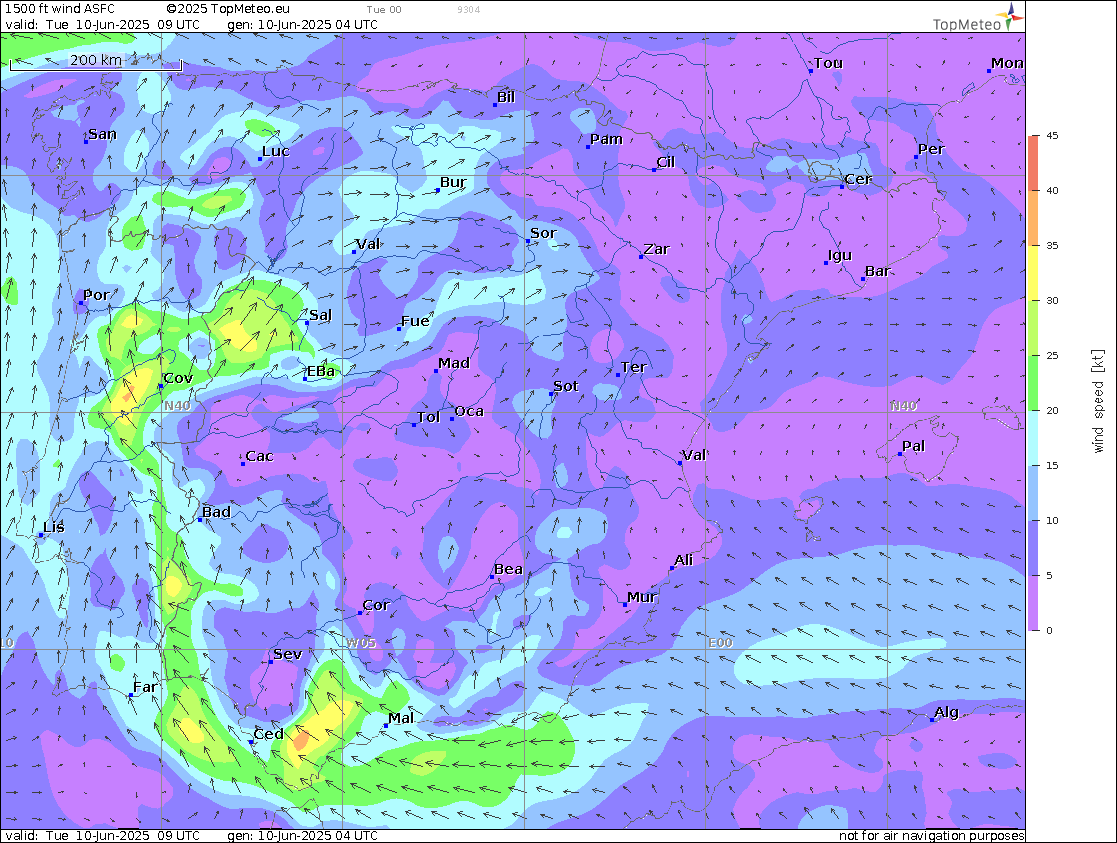Image resolution: width=1117 pixels, height=843 pixels.
Task: Click the Mad city marker
Action: point(436,371)
